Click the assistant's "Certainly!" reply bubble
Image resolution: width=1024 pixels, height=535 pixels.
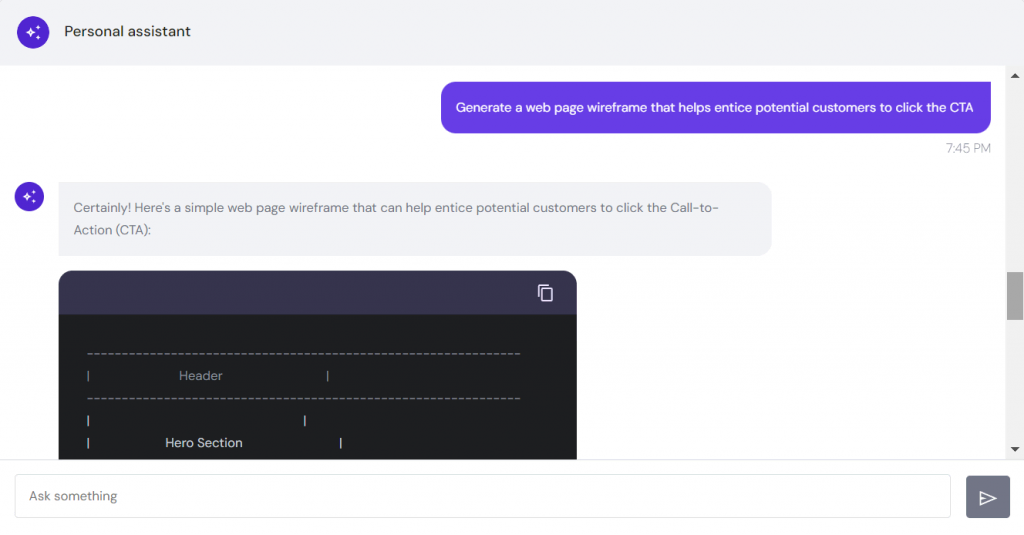(x=414, y=218)
